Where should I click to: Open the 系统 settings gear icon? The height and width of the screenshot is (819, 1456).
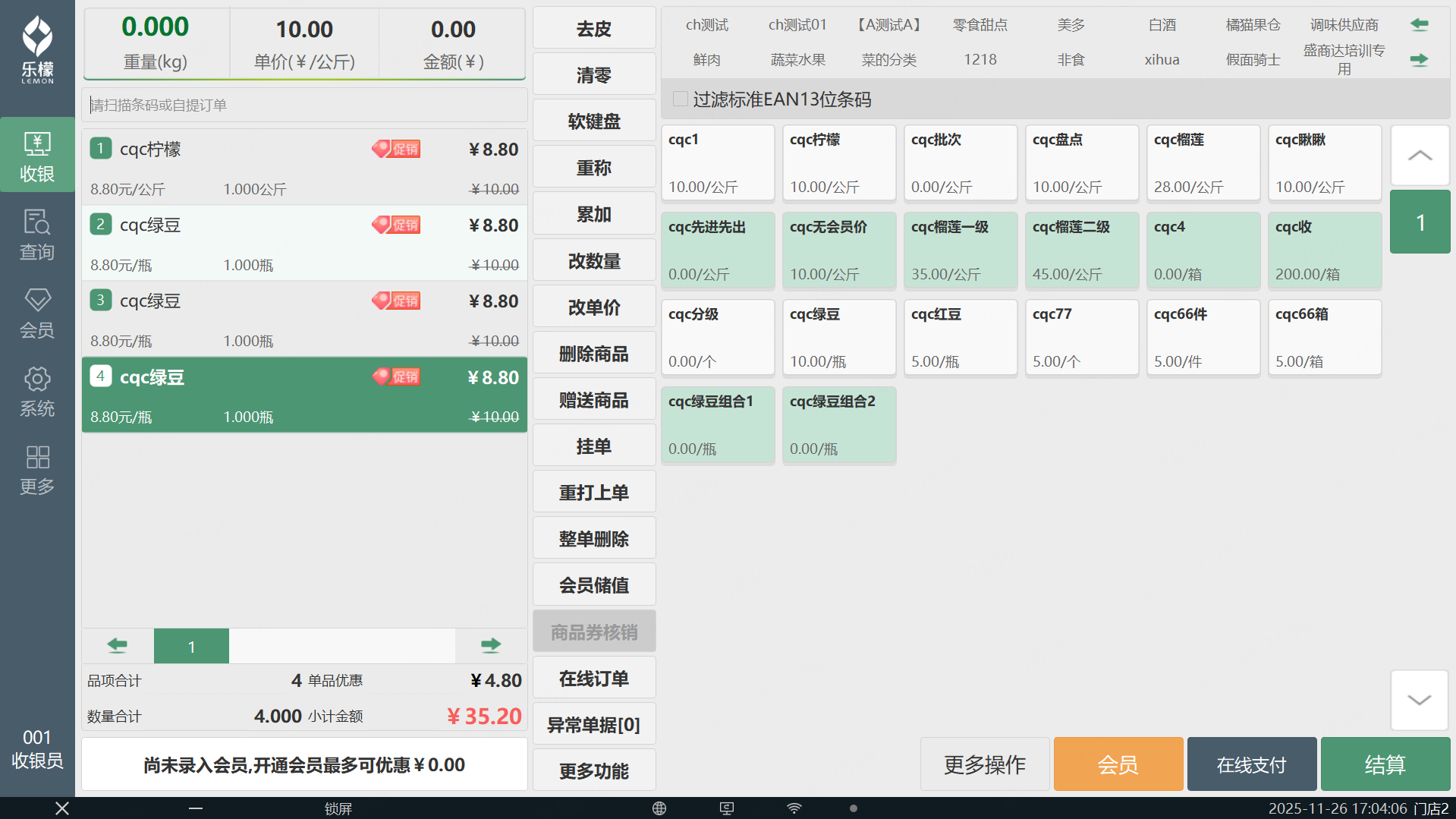click(x=37, y=391)
